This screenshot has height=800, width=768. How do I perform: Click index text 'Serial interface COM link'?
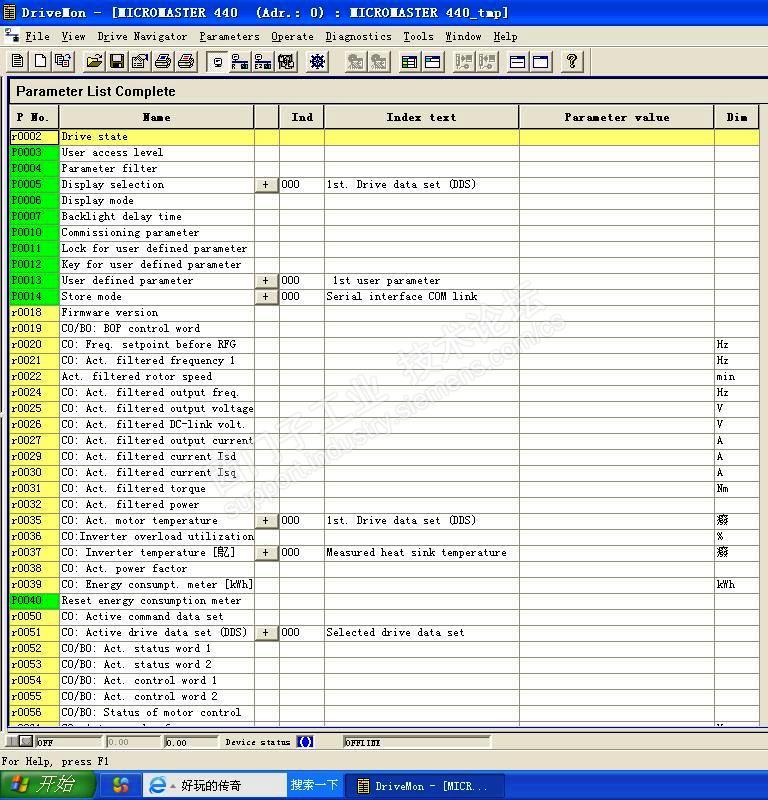402,296
